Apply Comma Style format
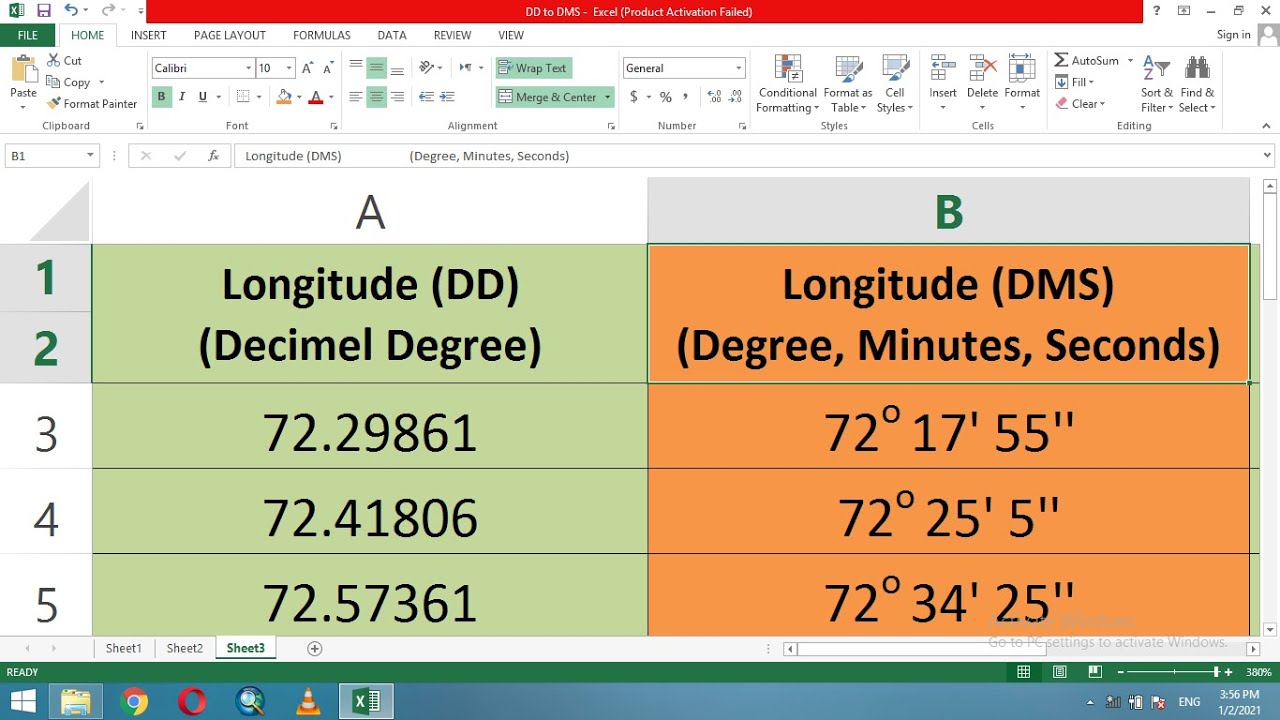The height and width of the screenshot is (720, 1280). coord(685,97)
